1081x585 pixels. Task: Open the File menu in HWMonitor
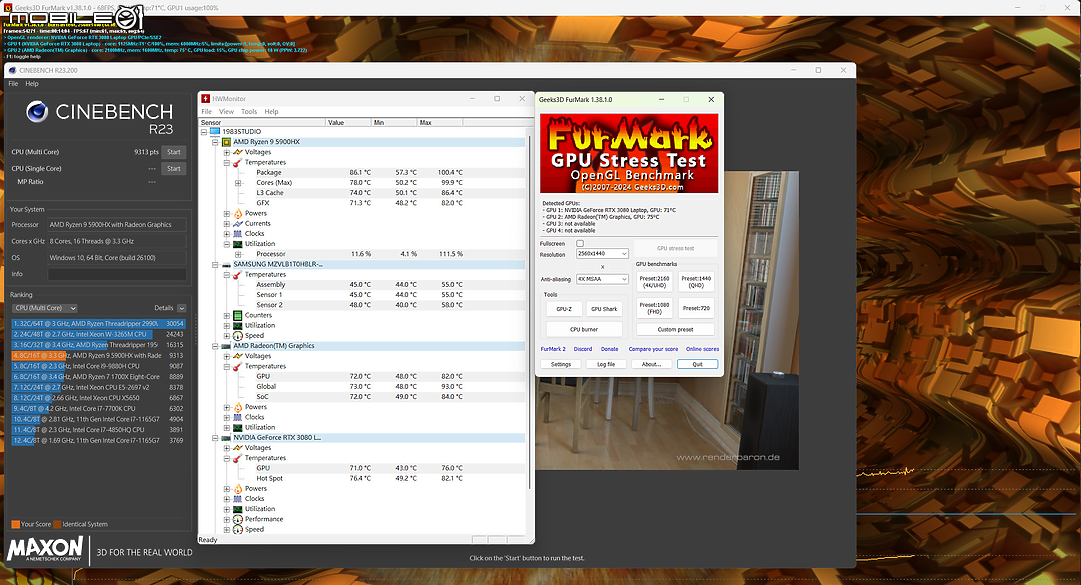(x=207, y=112)
